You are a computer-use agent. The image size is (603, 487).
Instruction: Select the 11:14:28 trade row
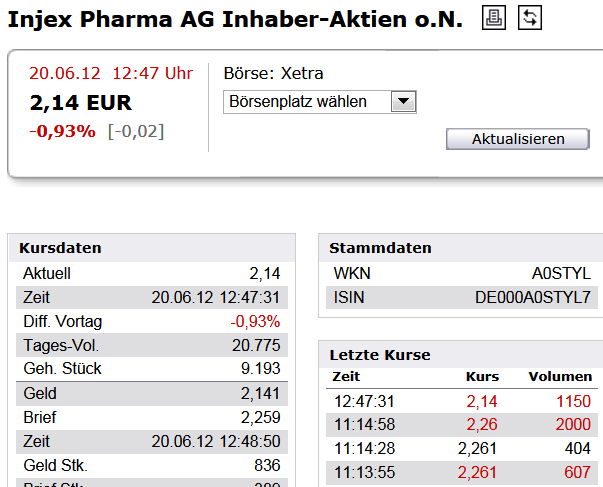point(463,447)
